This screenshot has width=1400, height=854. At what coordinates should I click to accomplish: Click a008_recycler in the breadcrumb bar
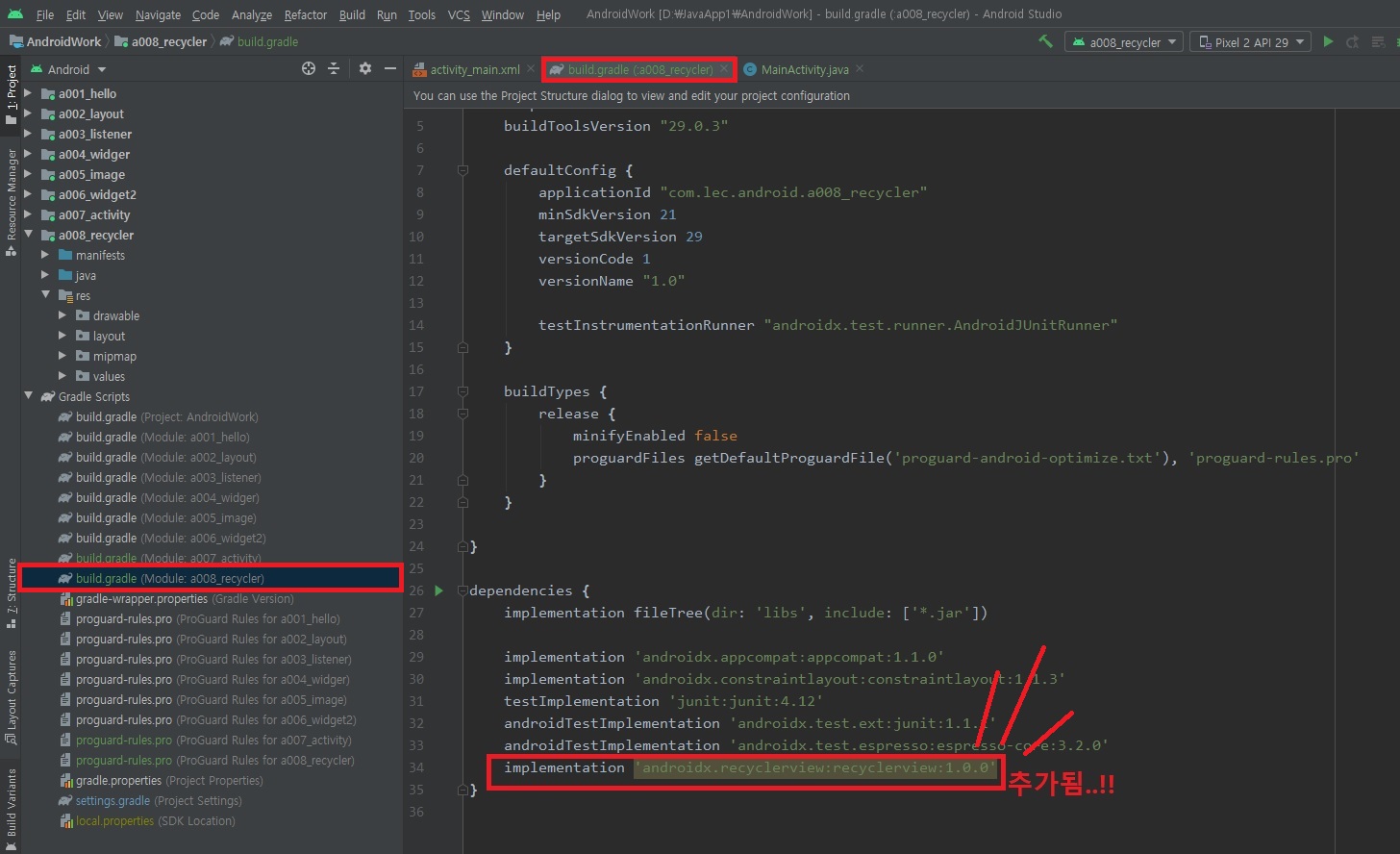pos(161,41)
